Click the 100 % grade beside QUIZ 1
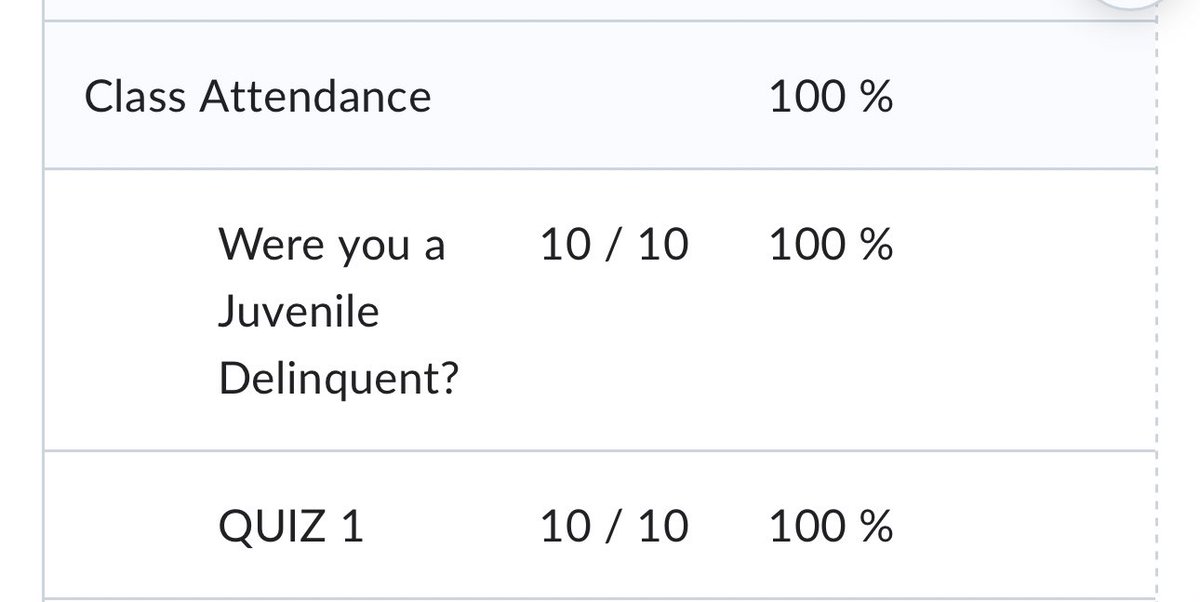Viewport: 1200px width, 602px height. [x=830, y=527]
